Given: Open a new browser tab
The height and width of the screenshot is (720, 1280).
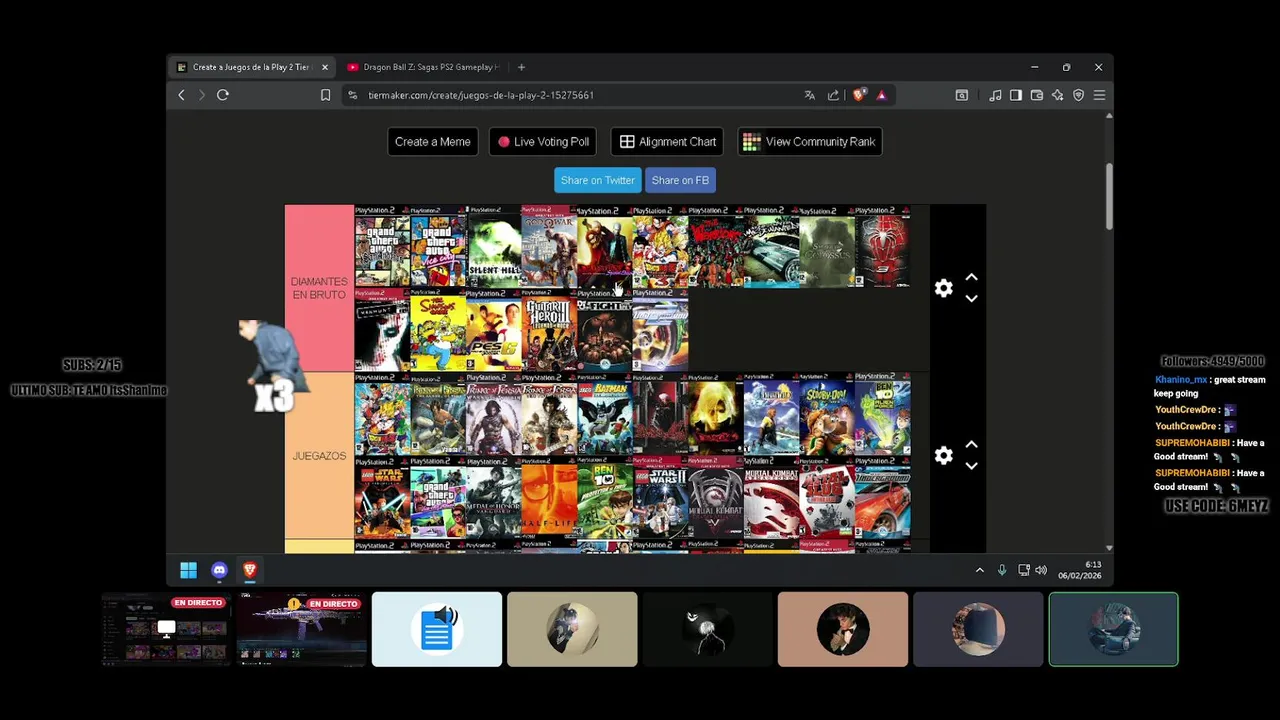Looking at the screenshot, I should pyautogui.click(x=521, y=67).
